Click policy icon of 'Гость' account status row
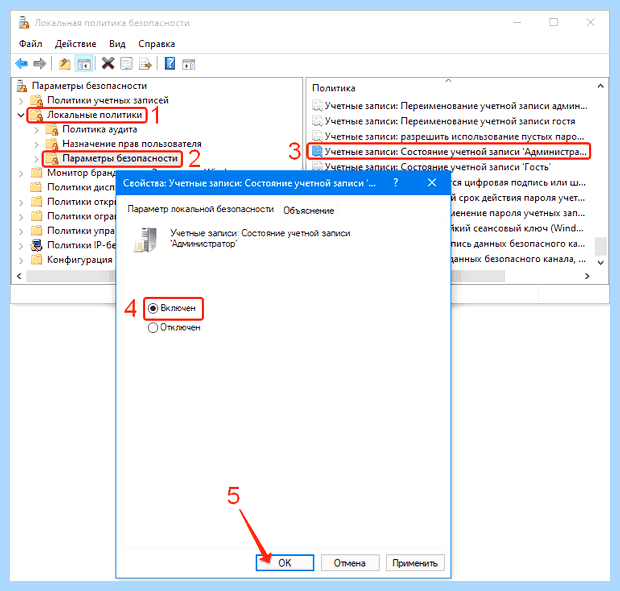 (x=317, y=167)
